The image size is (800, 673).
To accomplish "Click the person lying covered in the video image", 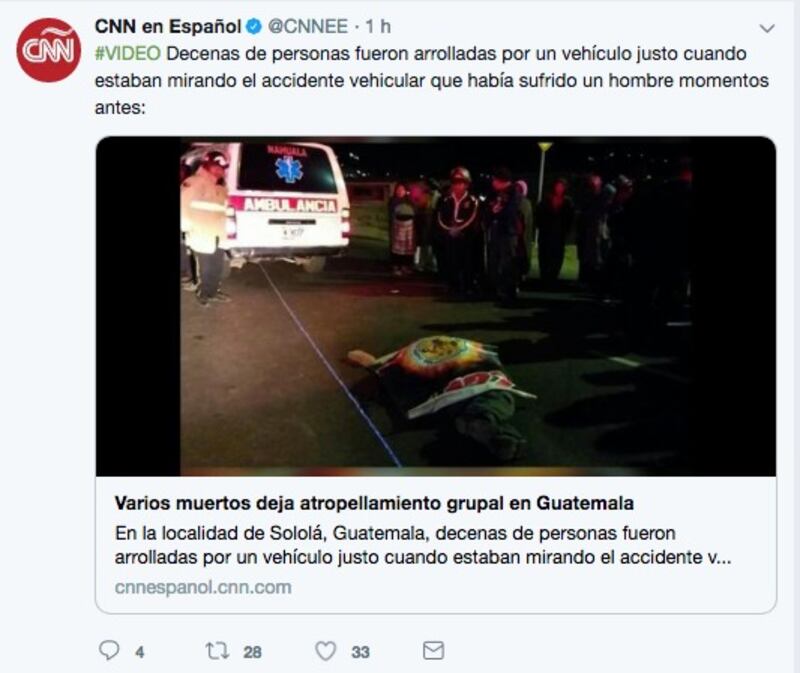I will 441,394.
